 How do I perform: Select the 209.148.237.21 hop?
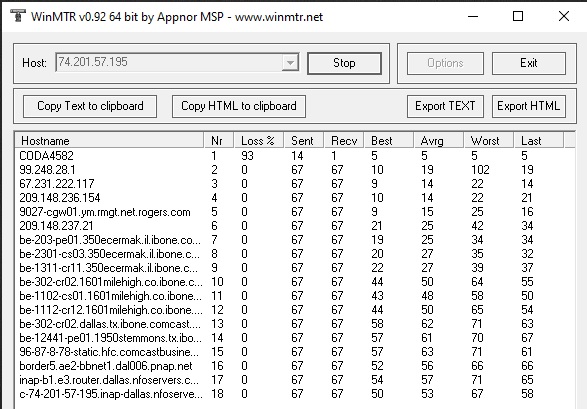[x=295, y=226]
